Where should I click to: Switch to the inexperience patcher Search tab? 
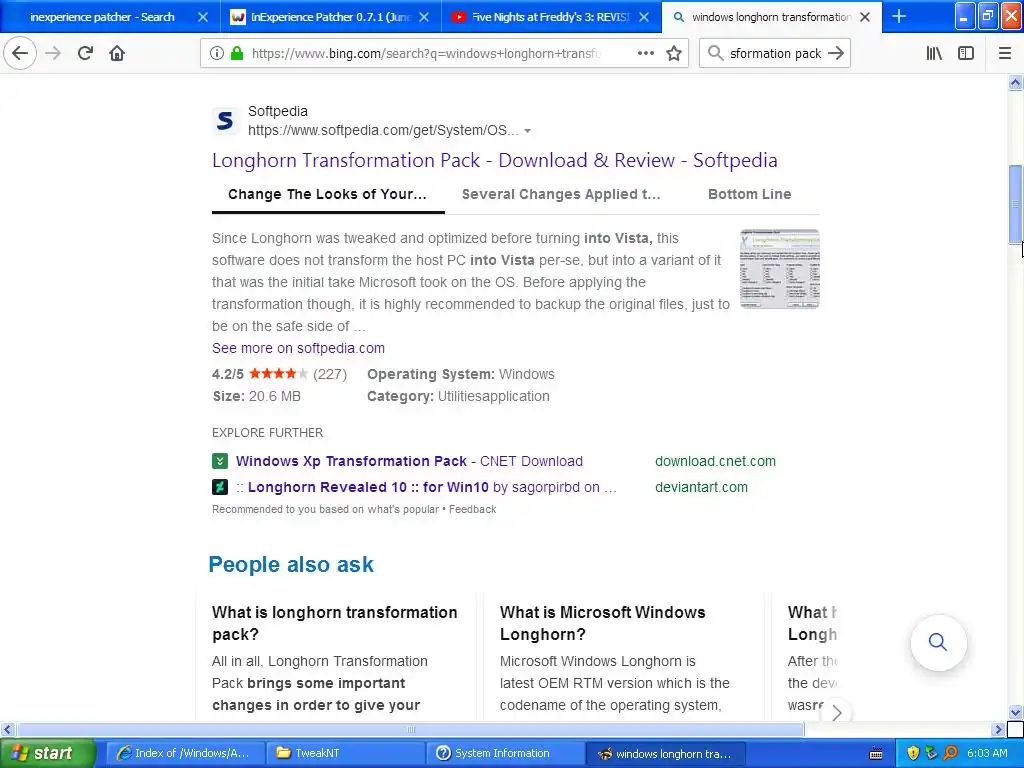tap(102, 17)
